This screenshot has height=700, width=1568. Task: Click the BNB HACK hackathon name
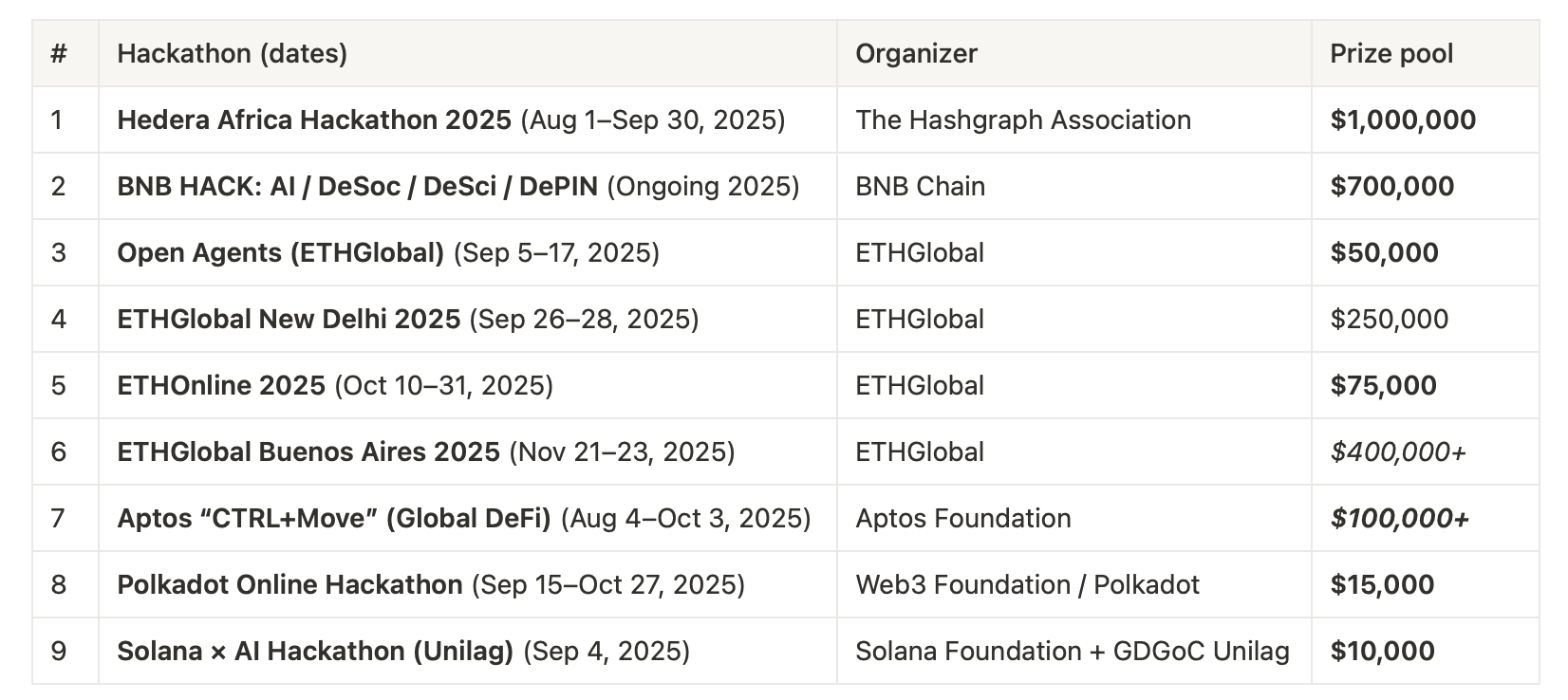357,186
